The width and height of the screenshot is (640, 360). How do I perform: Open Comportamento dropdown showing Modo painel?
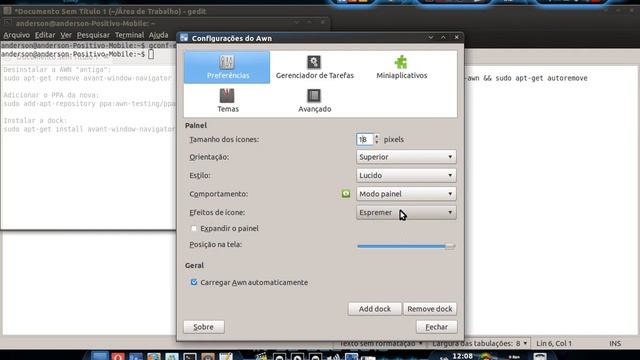406,194
